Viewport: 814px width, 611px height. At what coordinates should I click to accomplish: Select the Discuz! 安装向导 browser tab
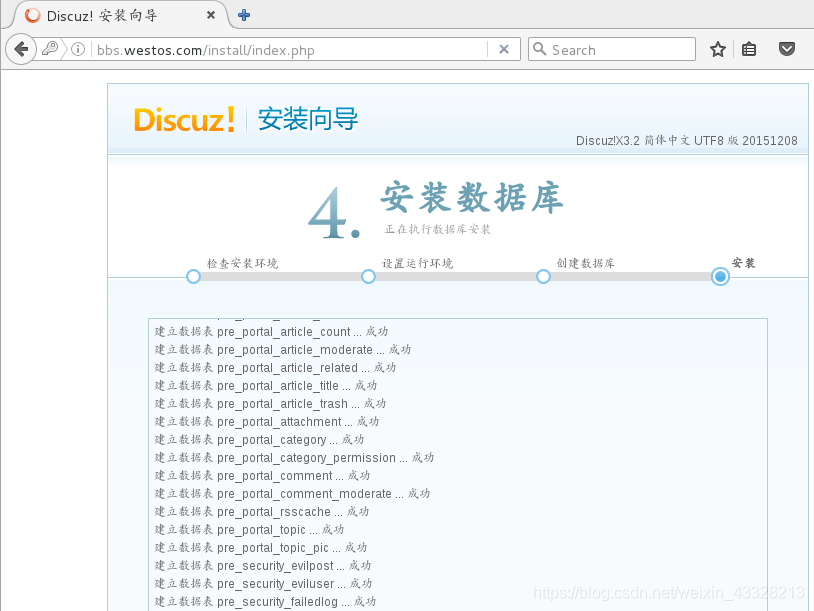119,15
